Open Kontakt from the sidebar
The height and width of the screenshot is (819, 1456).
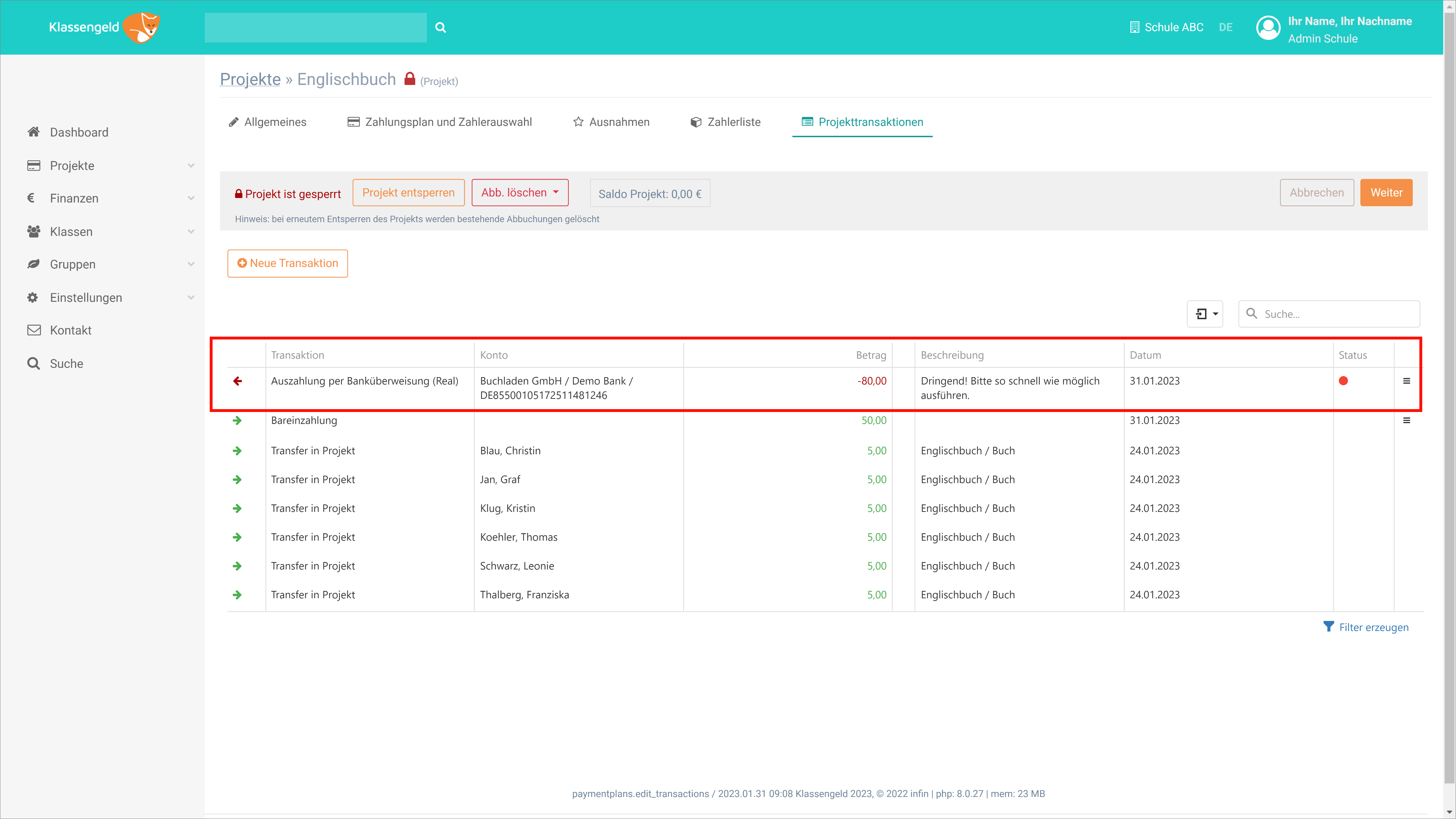[x=71, y=331]
